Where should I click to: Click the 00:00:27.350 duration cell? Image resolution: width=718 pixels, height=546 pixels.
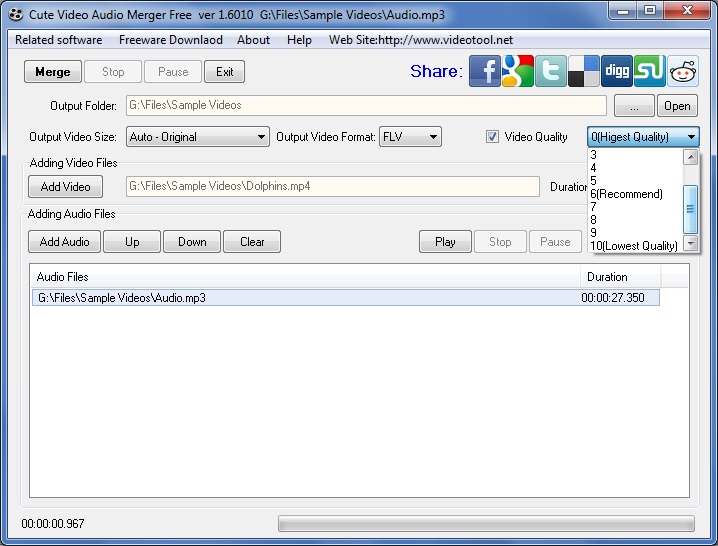pos(613,298)
